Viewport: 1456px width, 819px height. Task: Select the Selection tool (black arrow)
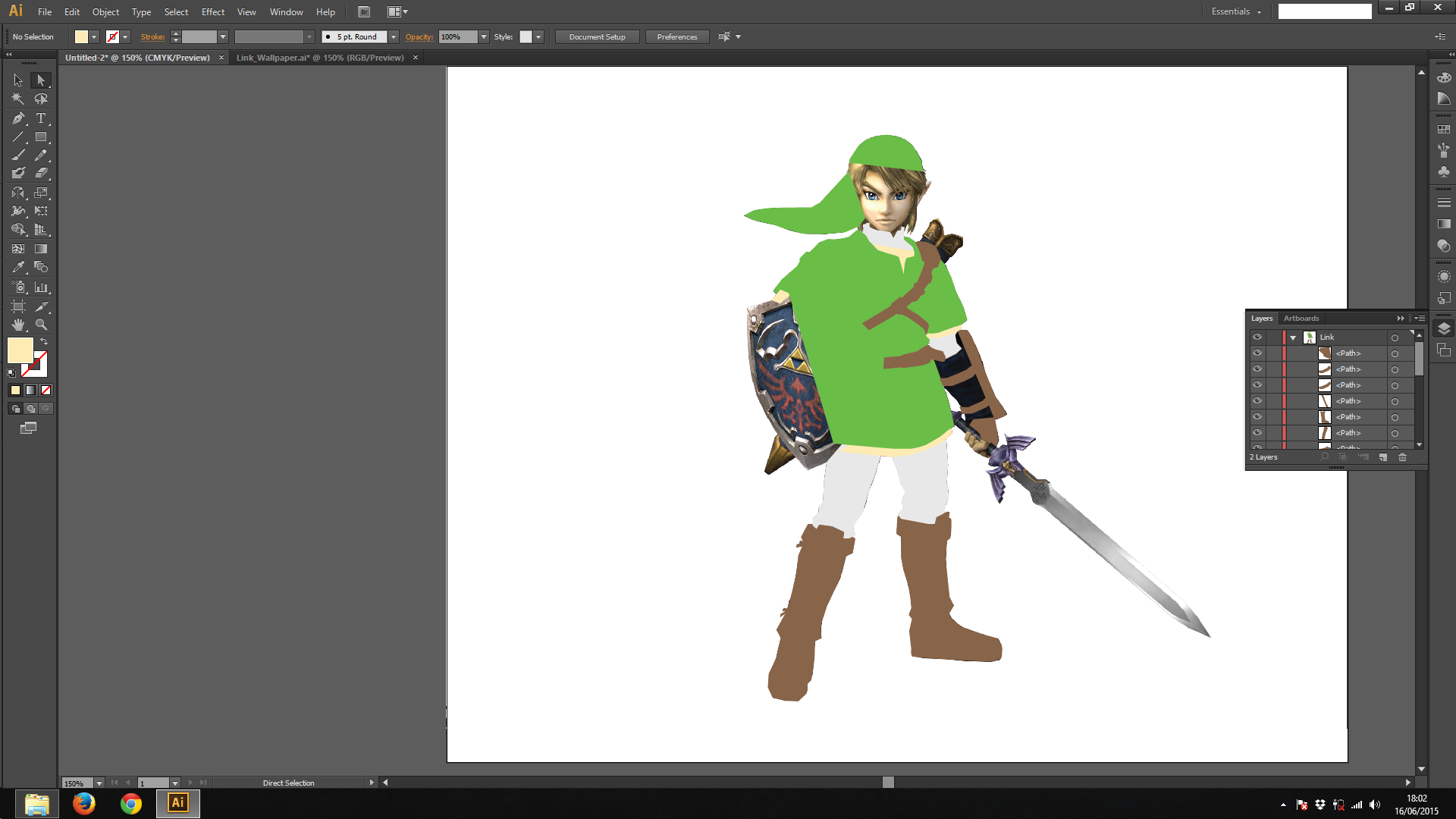click(x=18, y=80)
